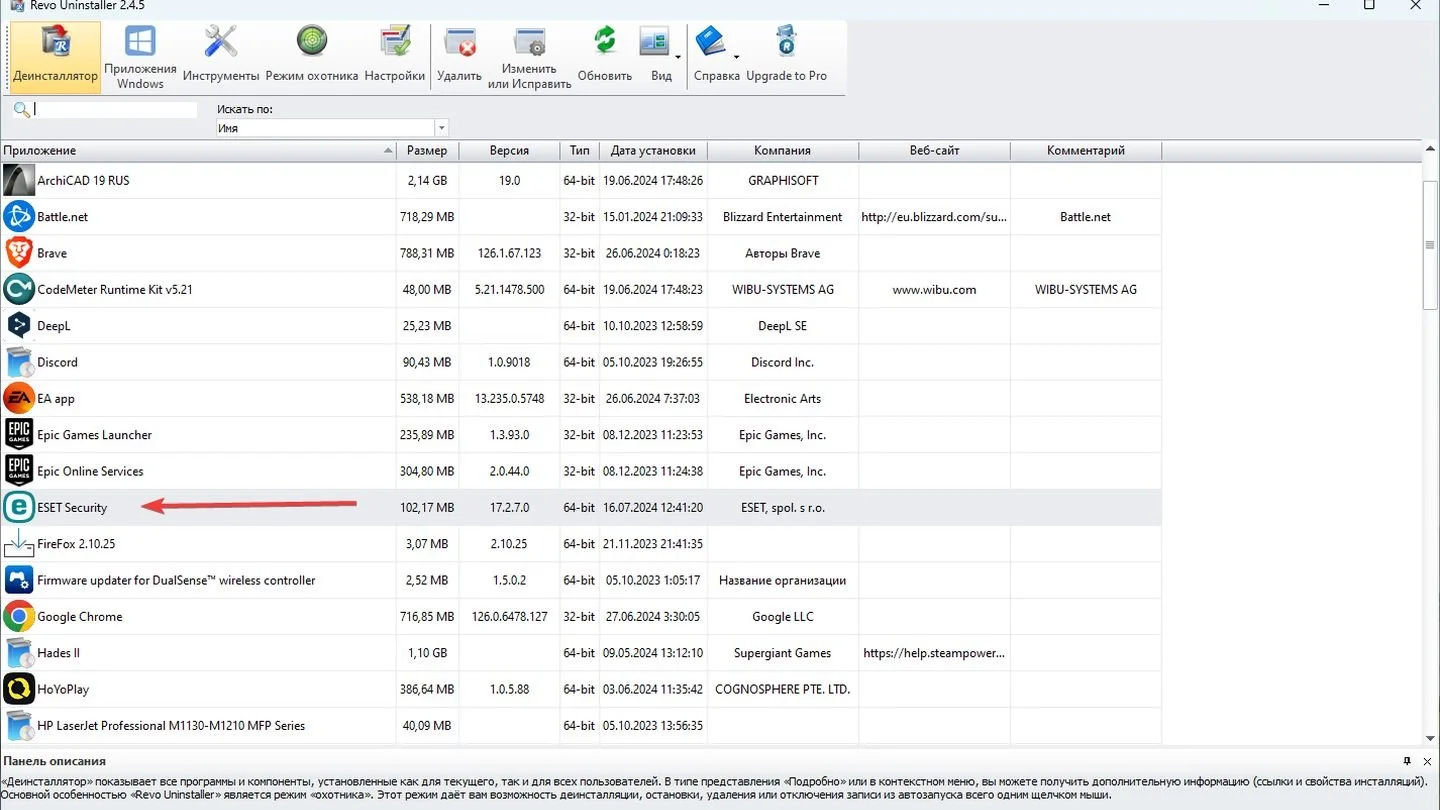
Task: Click version 126.1.67.123 cell
Action: click(509, 253)
